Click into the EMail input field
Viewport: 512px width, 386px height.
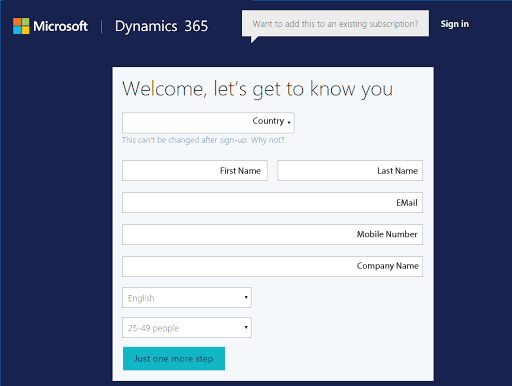(x=272, y=202)
